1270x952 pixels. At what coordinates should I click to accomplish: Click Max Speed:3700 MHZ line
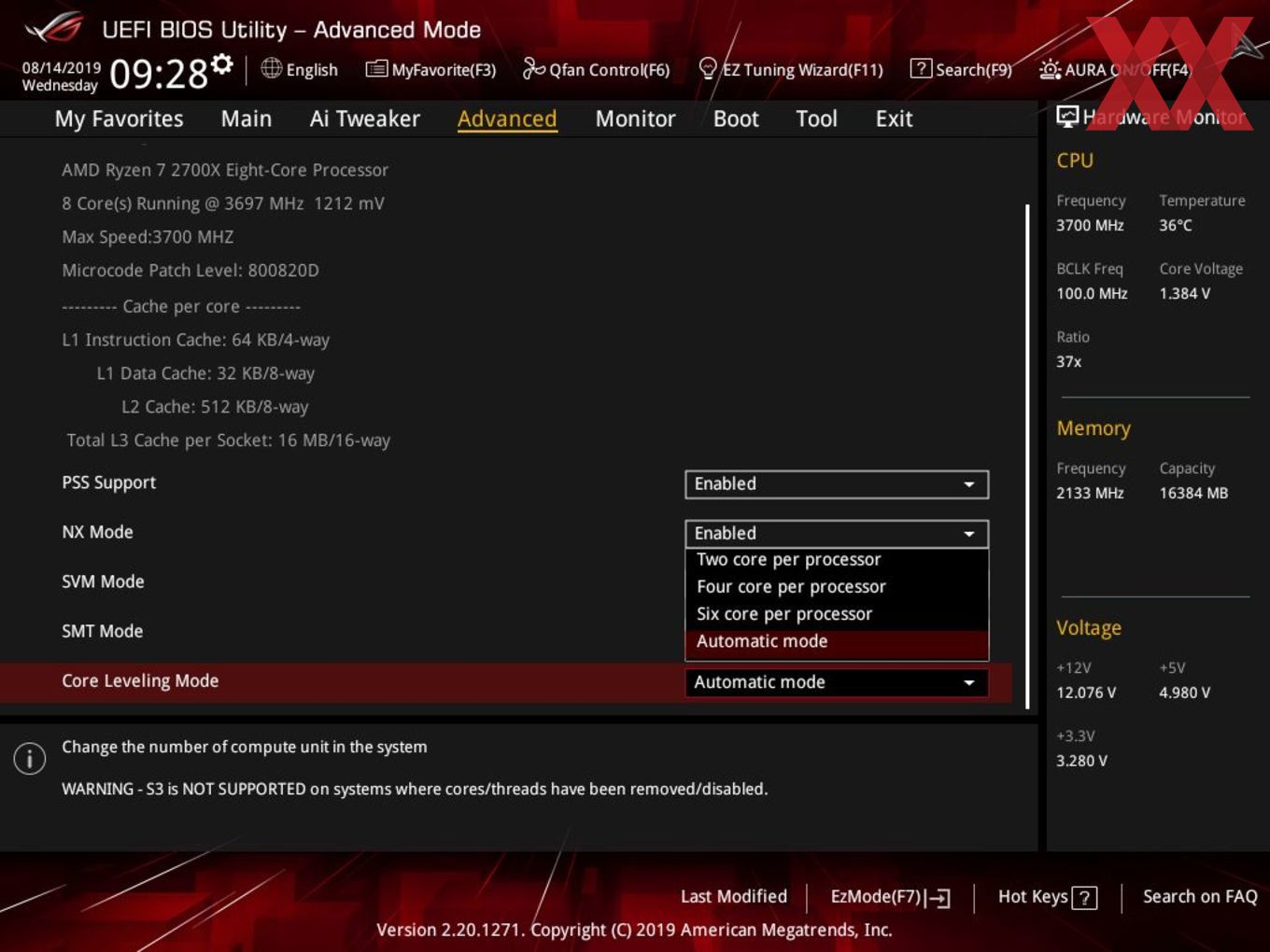[148, 237]
